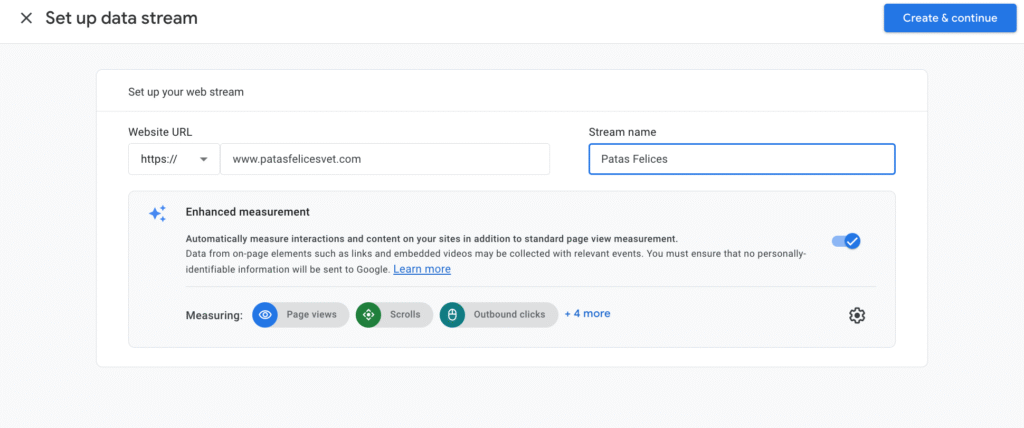The width and height of the screenshot is (1024, 428).
Task: Click the Measuring: label
Action: click(214, 315)
